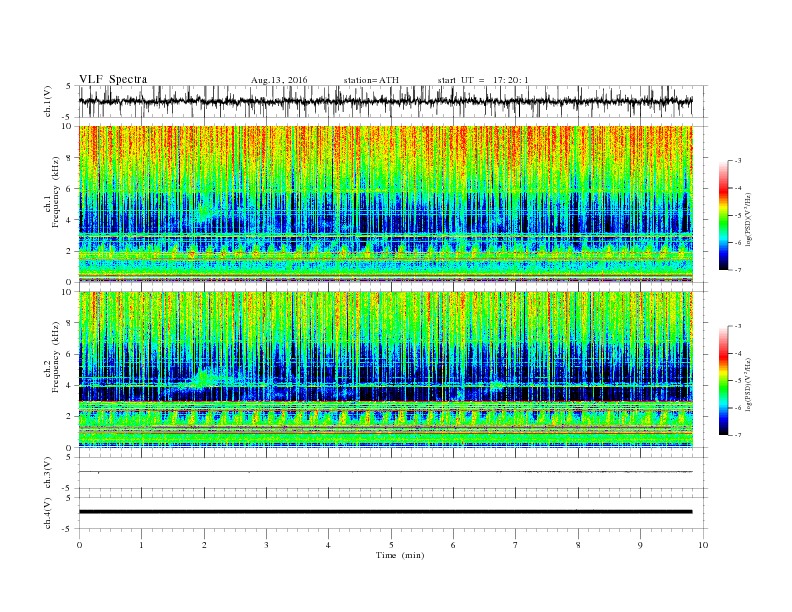Select the "ch.4(V)" vertical axis label
This screenshot has height=612, width=792.
coord(48,513)
